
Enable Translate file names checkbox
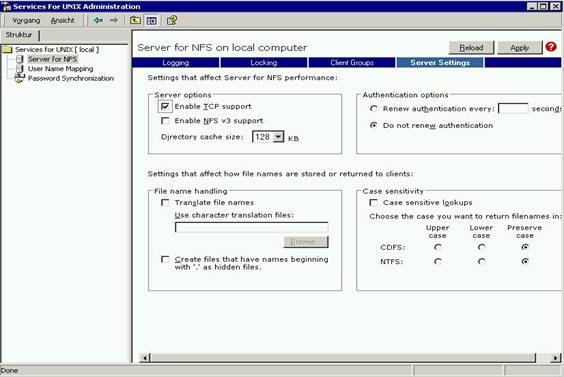(165, 203)
